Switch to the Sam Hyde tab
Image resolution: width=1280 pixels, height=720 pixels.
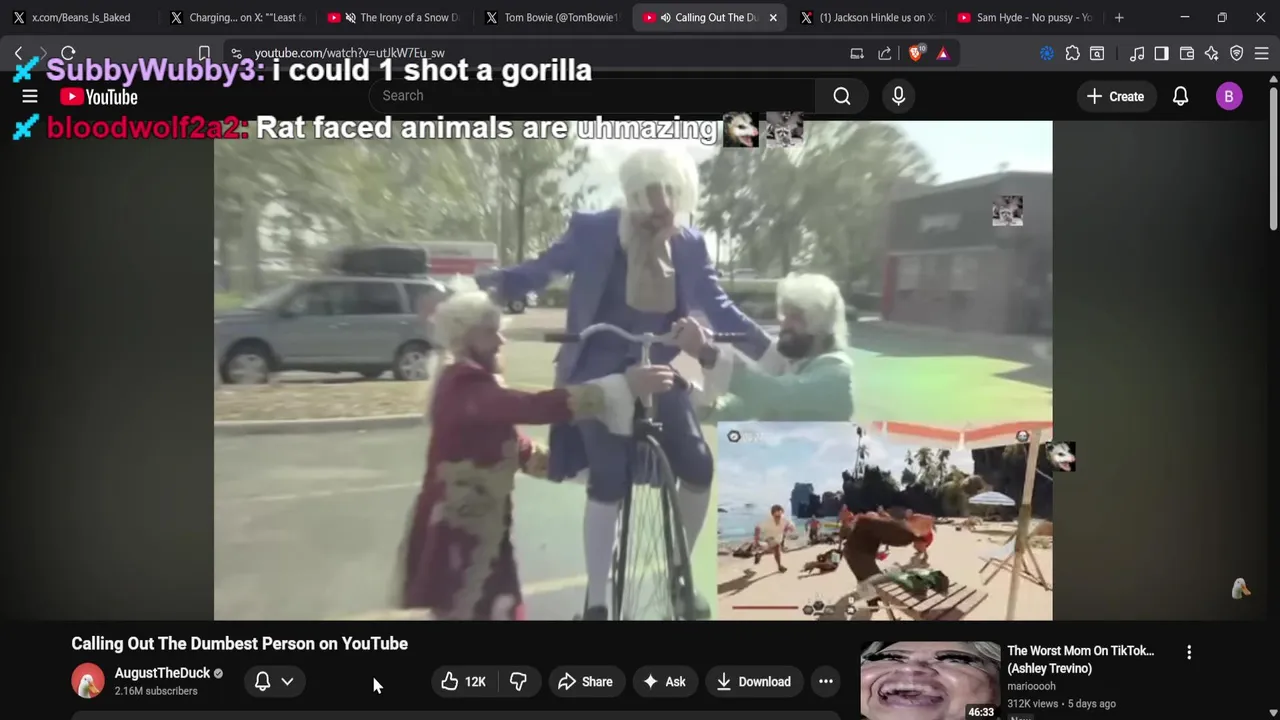tap(1025, 18)
